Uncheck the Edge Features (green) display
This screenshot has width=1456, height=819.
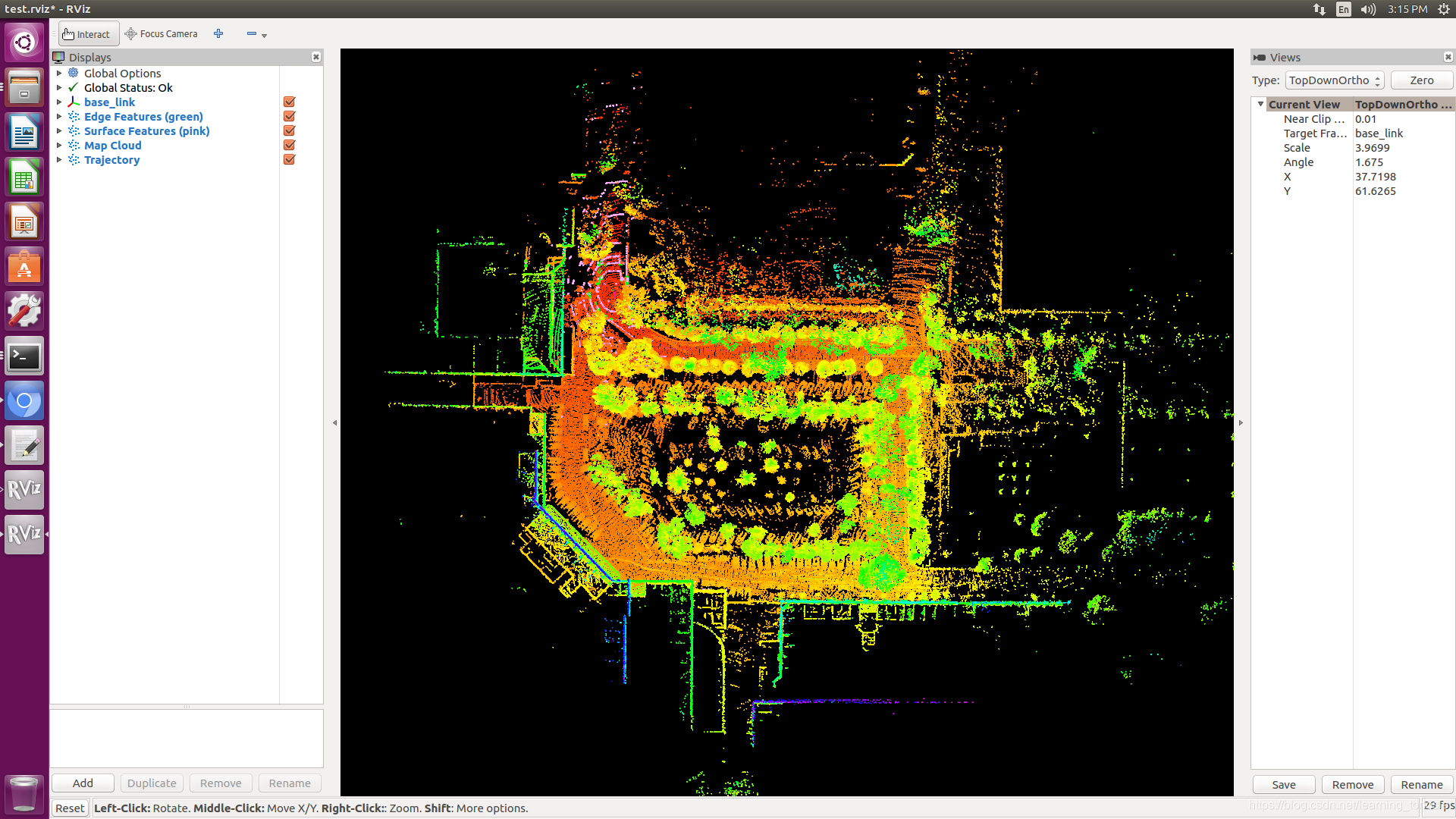(289, 117)
